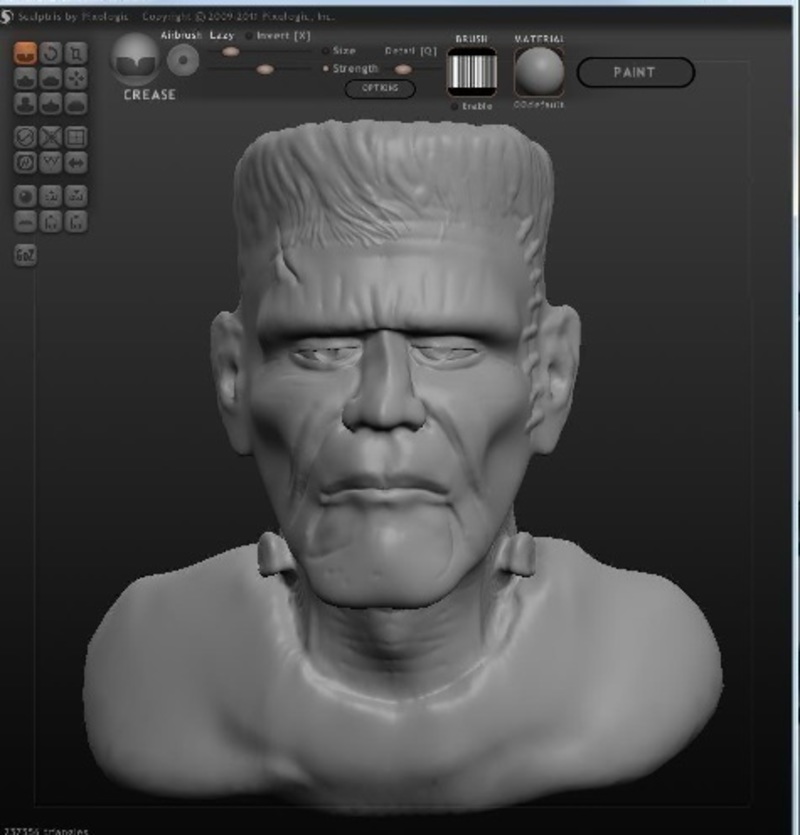800x835 pixels.
Task: Toggle the Size pressure dot
Action: point(325,51)
